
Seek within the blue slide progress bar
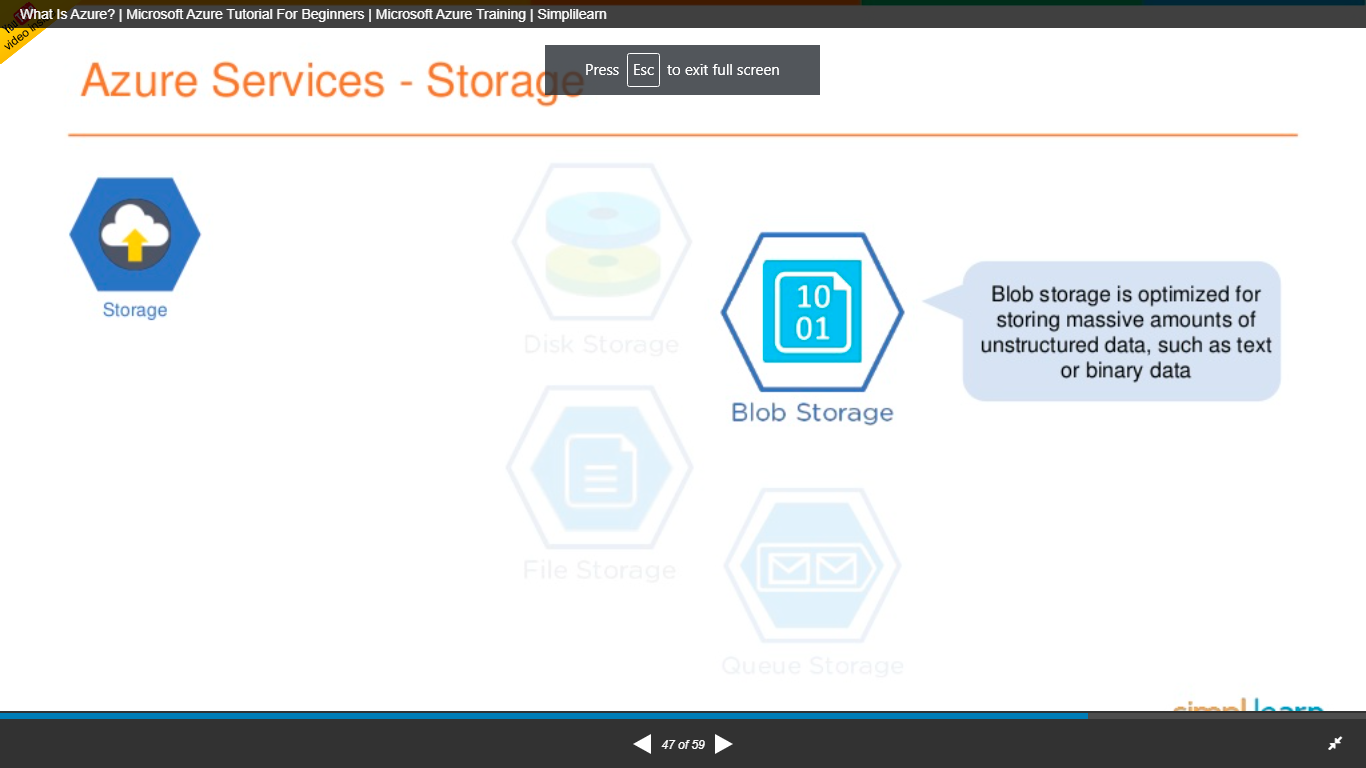coord(683,716)
